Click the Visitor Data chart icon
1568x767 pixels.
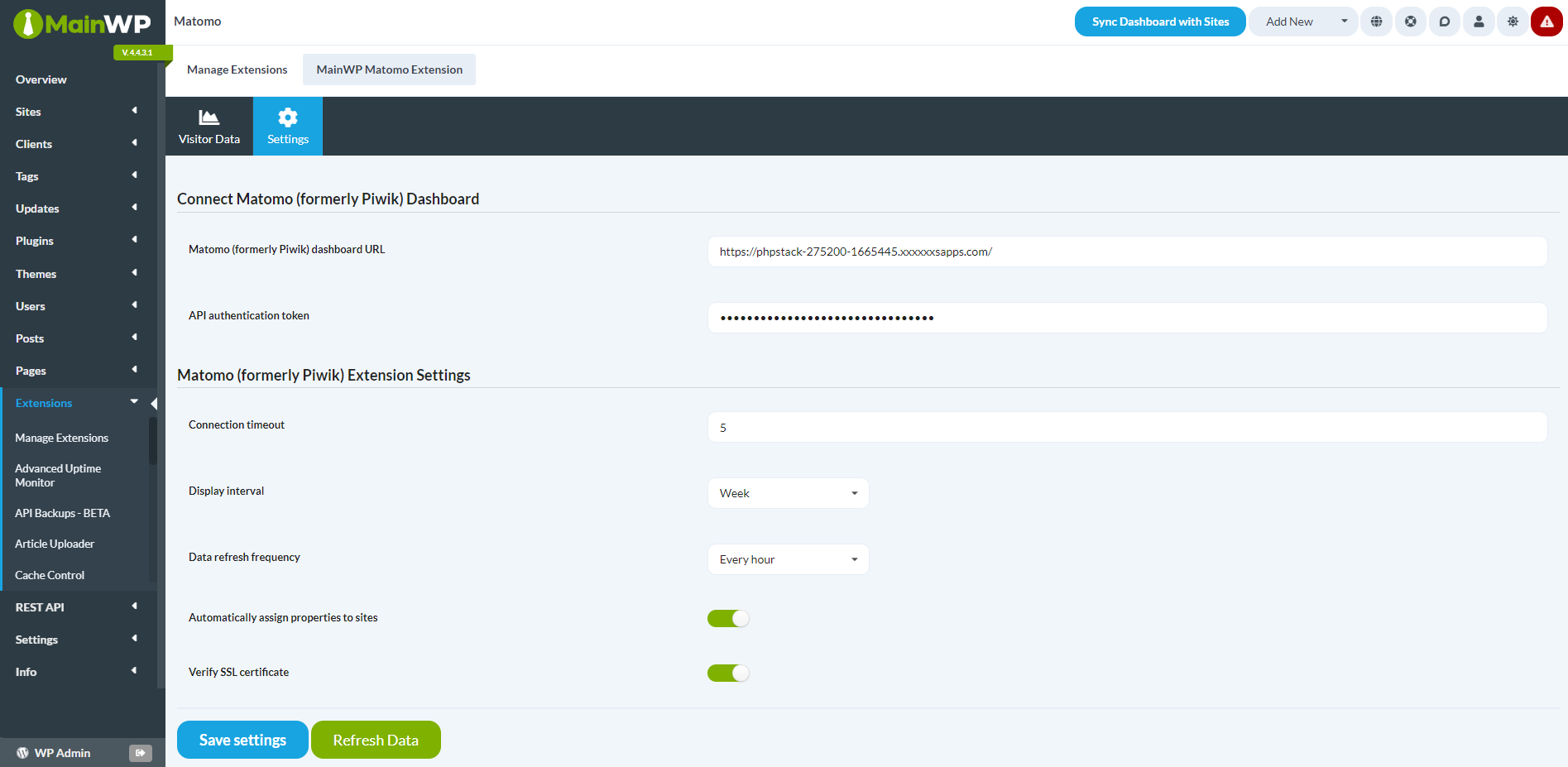tap(209, 117)
